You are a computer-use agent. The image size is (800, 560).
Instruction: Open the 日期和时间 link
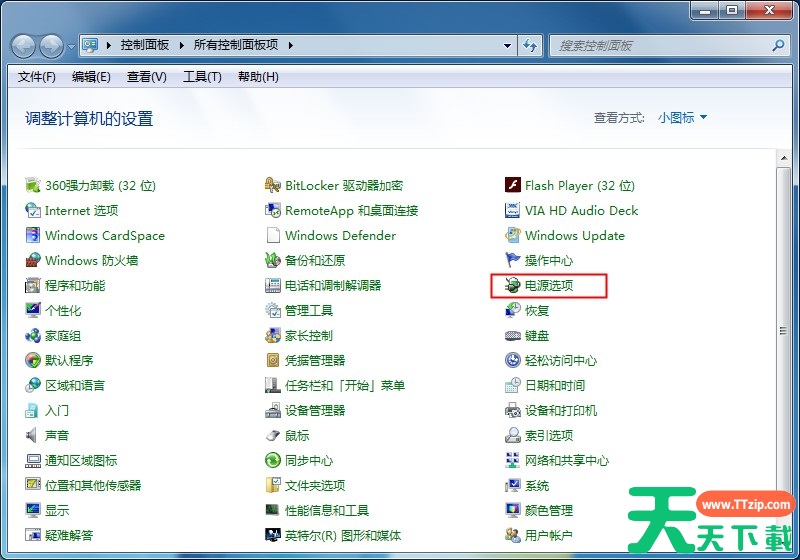click(x=555, y=386)
